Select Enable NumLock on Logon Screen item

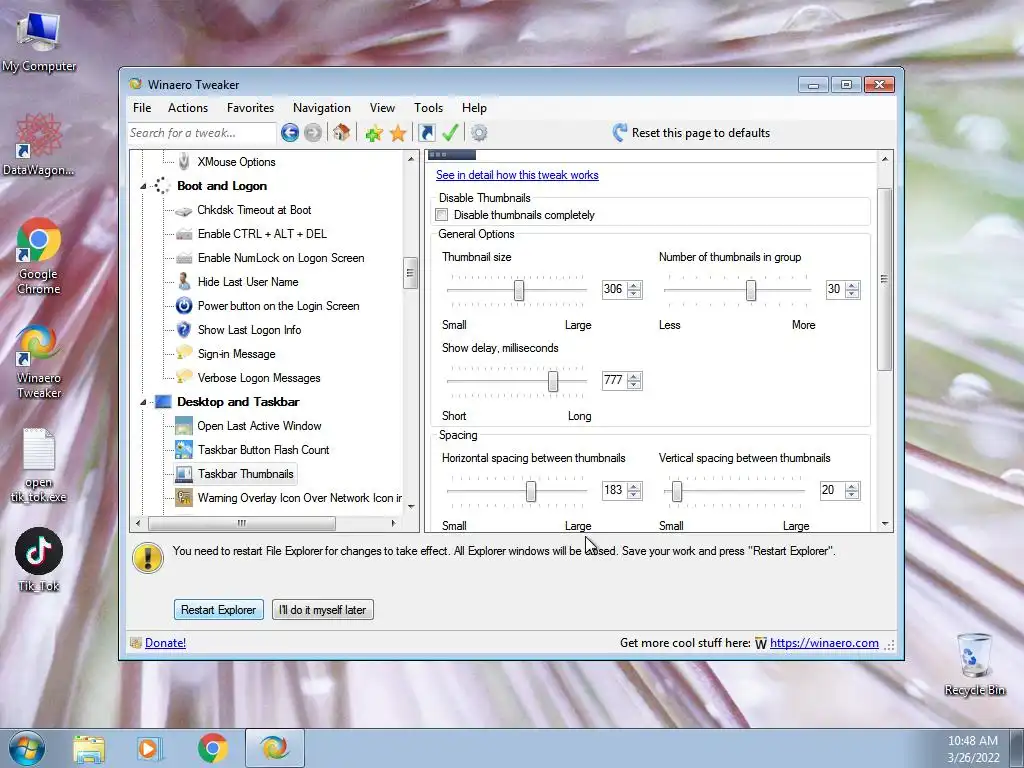click(281, 258)
